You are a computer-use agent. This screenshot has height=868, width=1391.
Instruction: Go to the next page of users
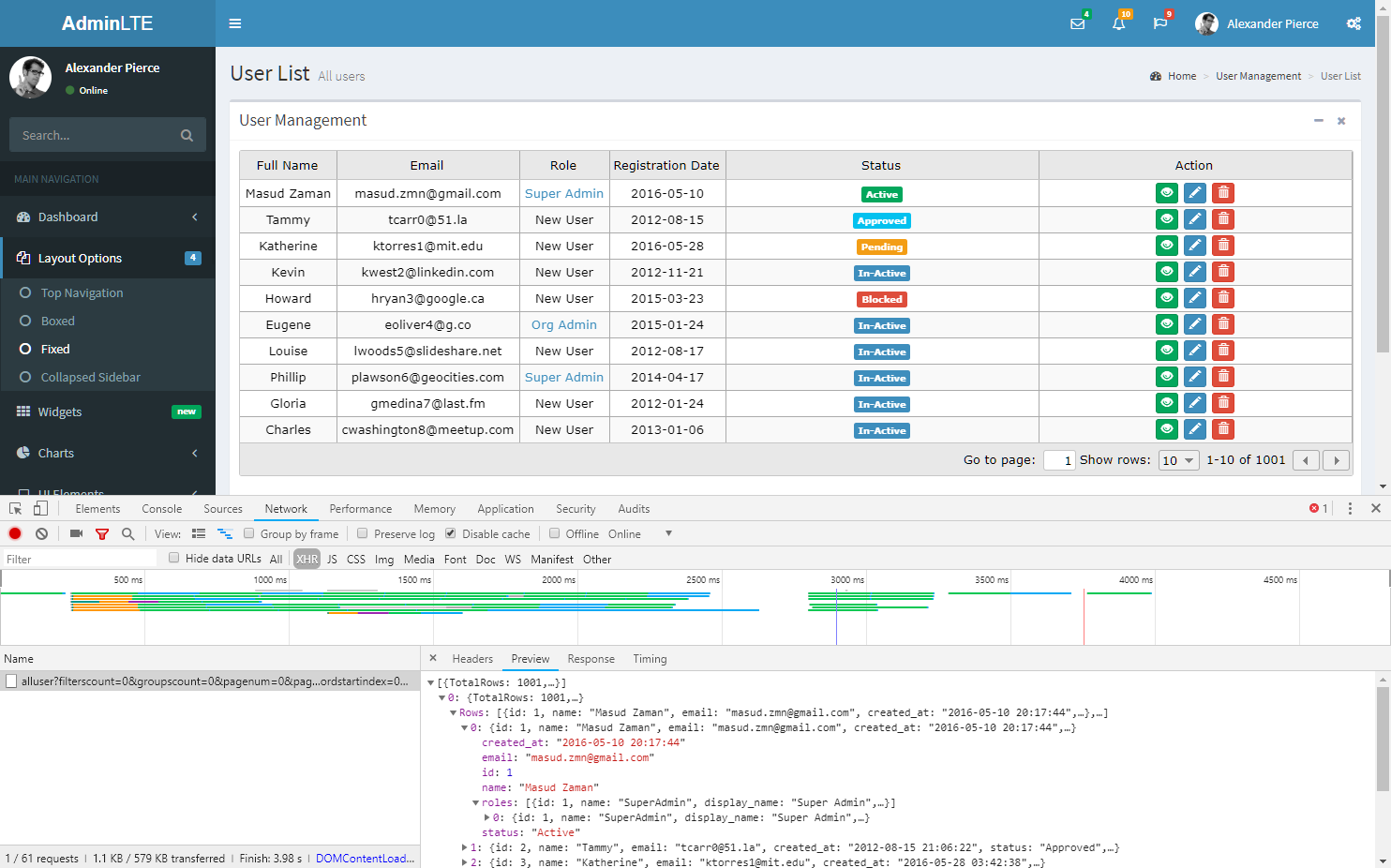(x=1336, y=460)
